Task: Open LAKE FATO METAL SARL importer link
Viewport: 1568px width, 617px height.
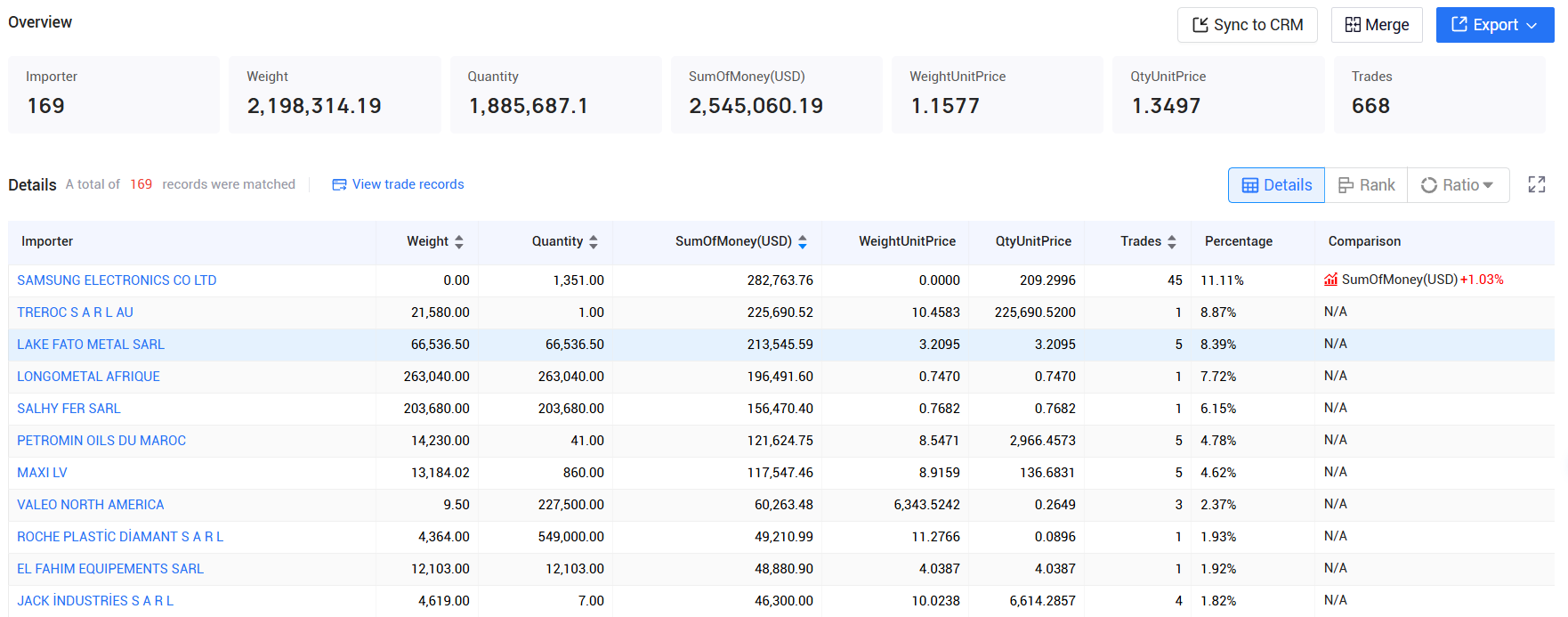Action: coord(91,345)
